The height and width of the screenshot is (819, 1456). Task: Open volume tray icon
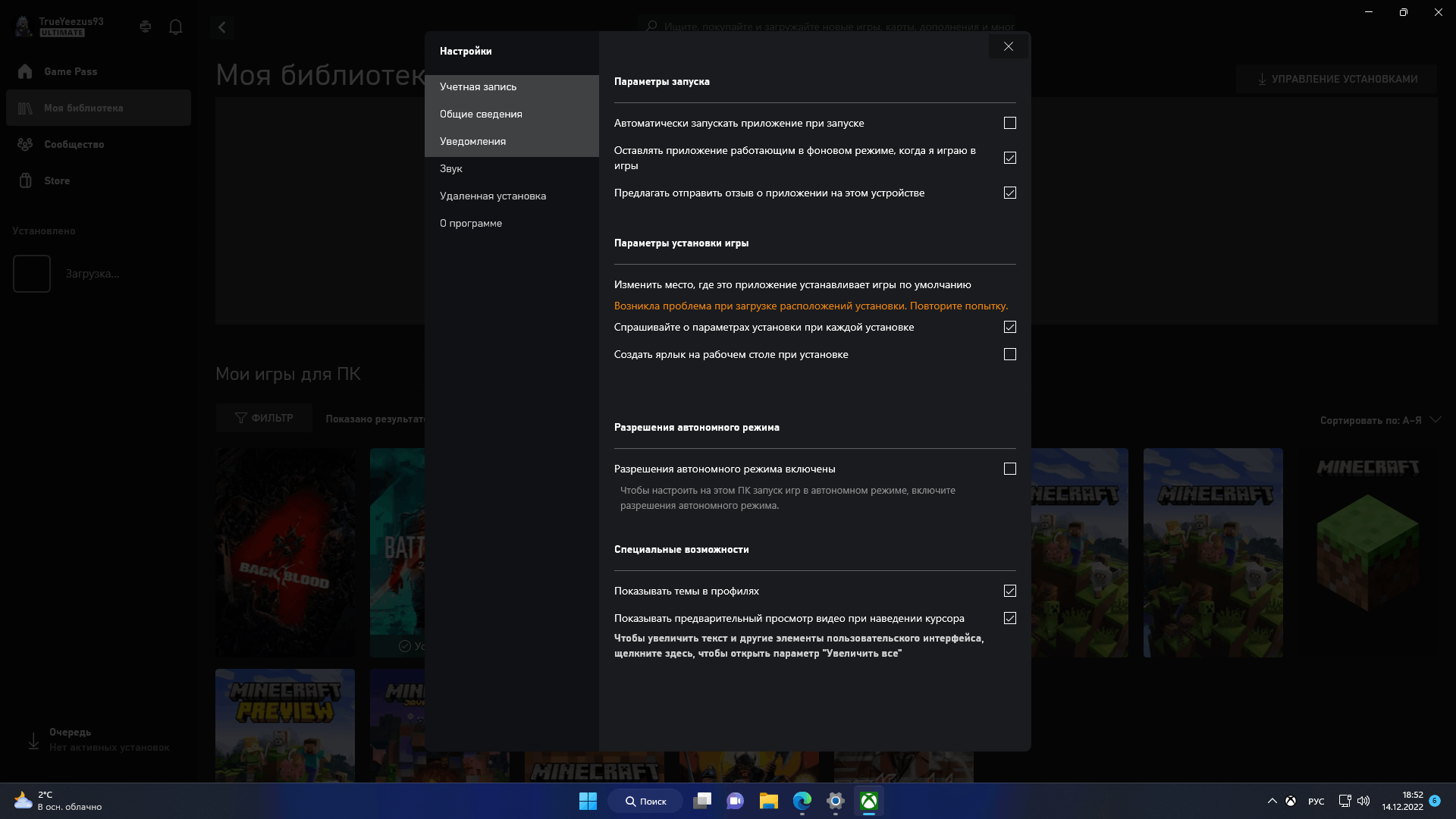[1363, 801]
